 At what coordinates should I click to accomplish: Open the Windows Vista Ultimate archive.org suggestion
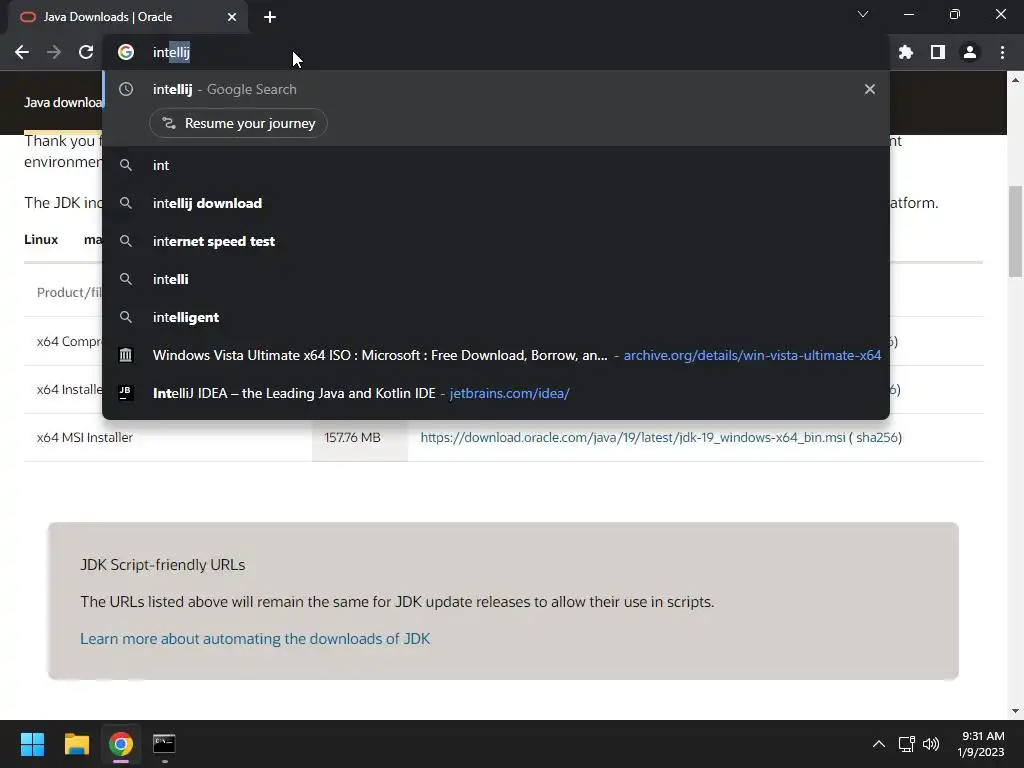tap(496, 355)
